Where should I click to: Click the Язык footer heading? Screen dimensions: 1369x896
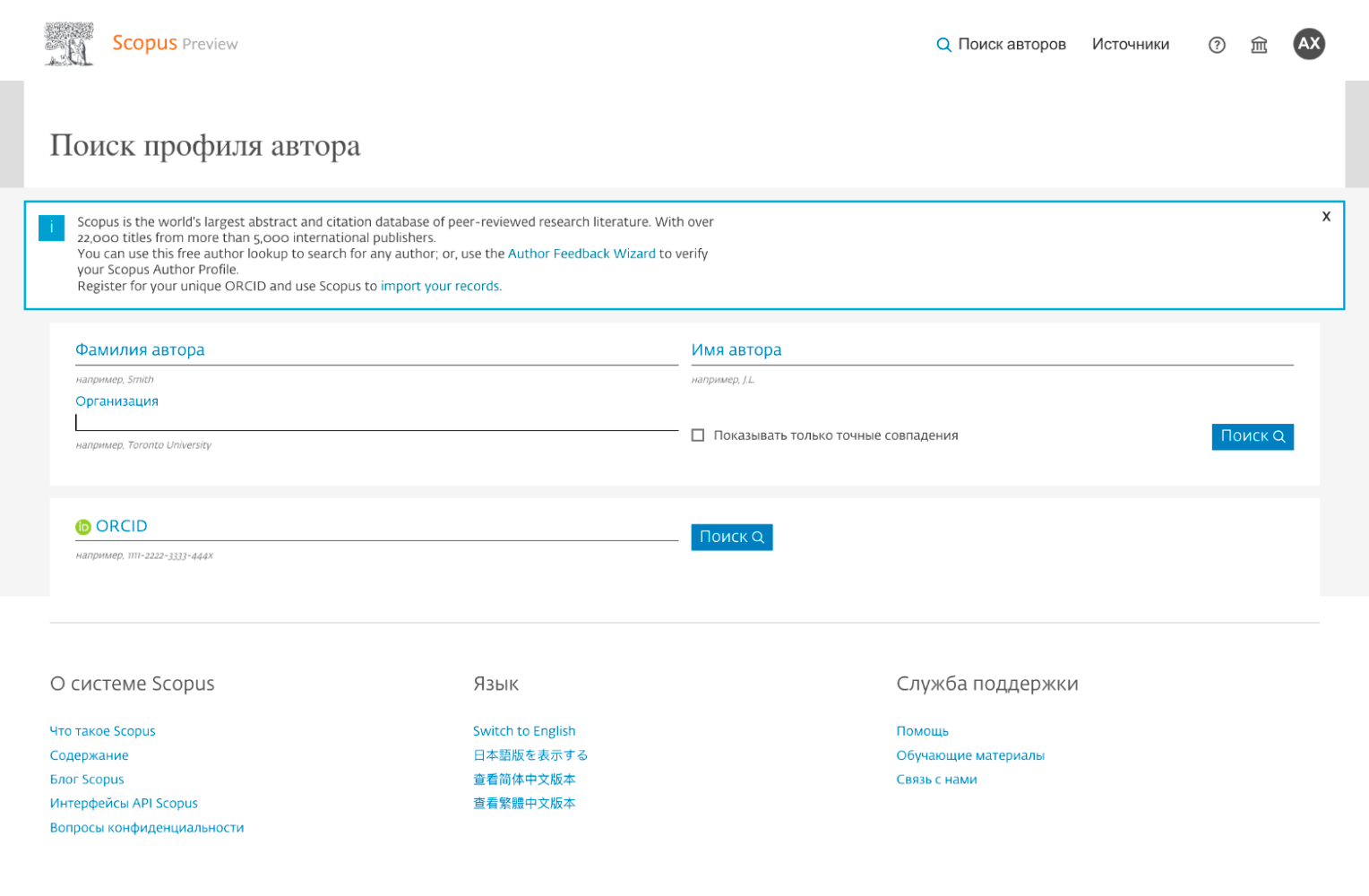(x=495, y=684)
